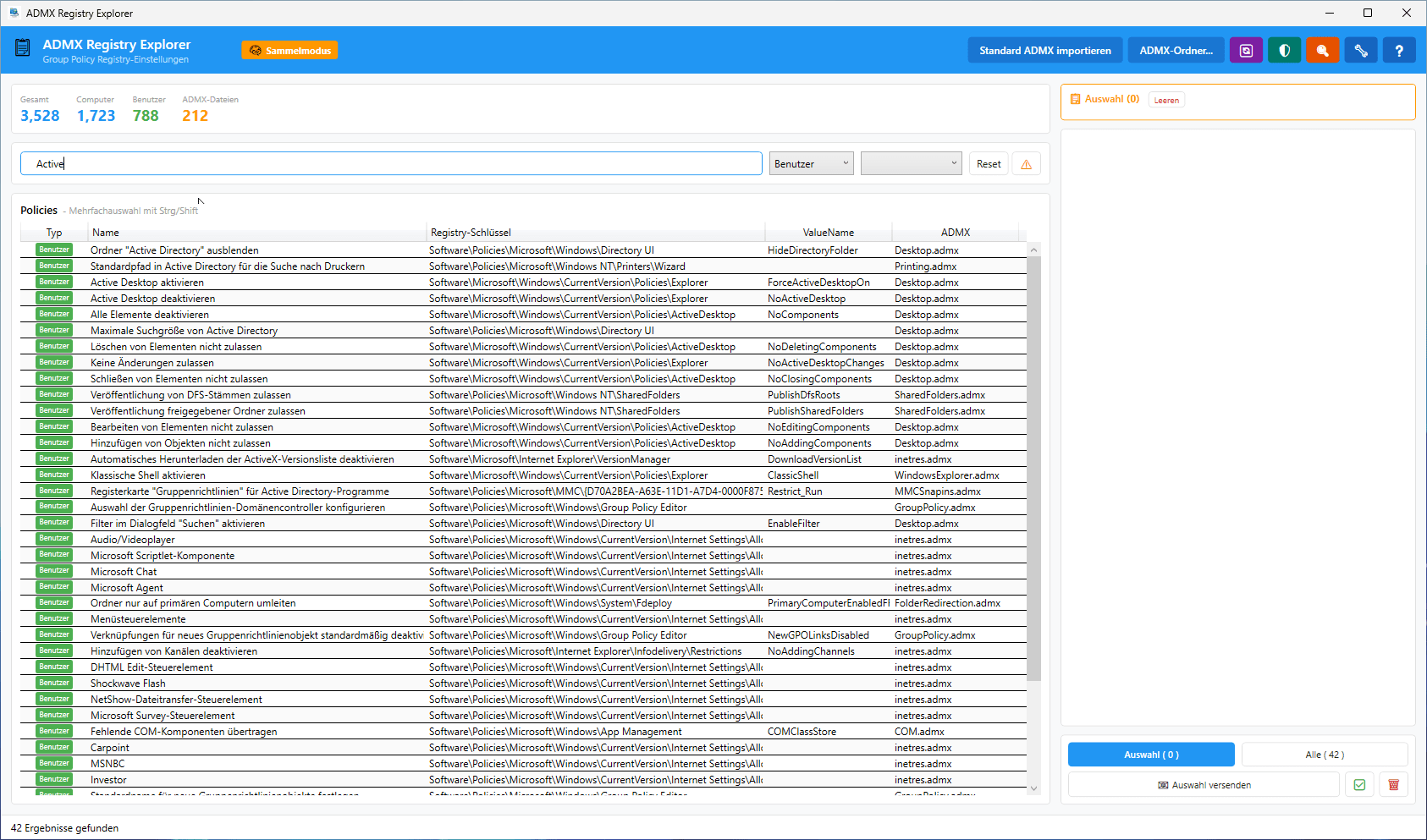
Task: Click the green shield icon button
Action: [x=1284, y=51]
